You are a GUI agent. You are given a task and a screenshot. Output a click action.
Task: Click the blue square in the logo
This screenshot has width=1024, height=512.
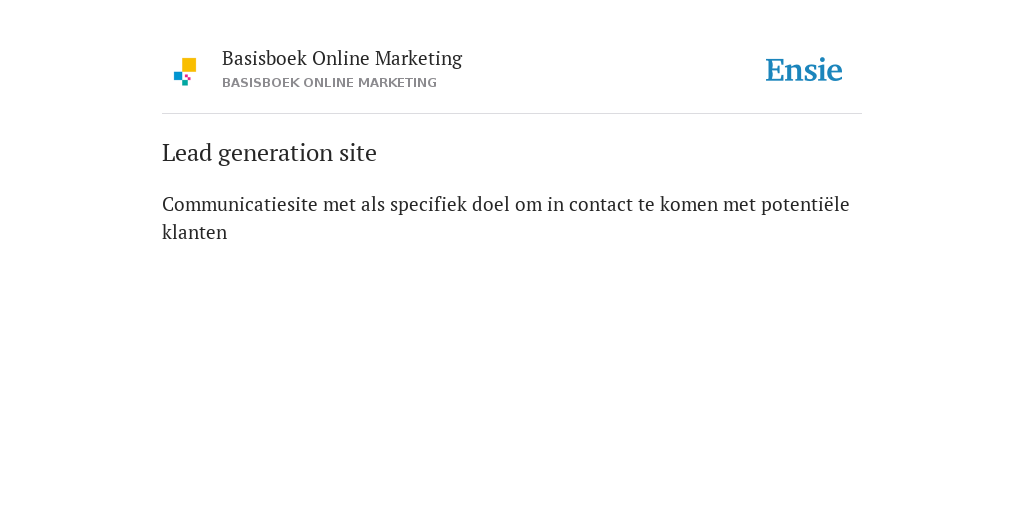coord(178,76)
